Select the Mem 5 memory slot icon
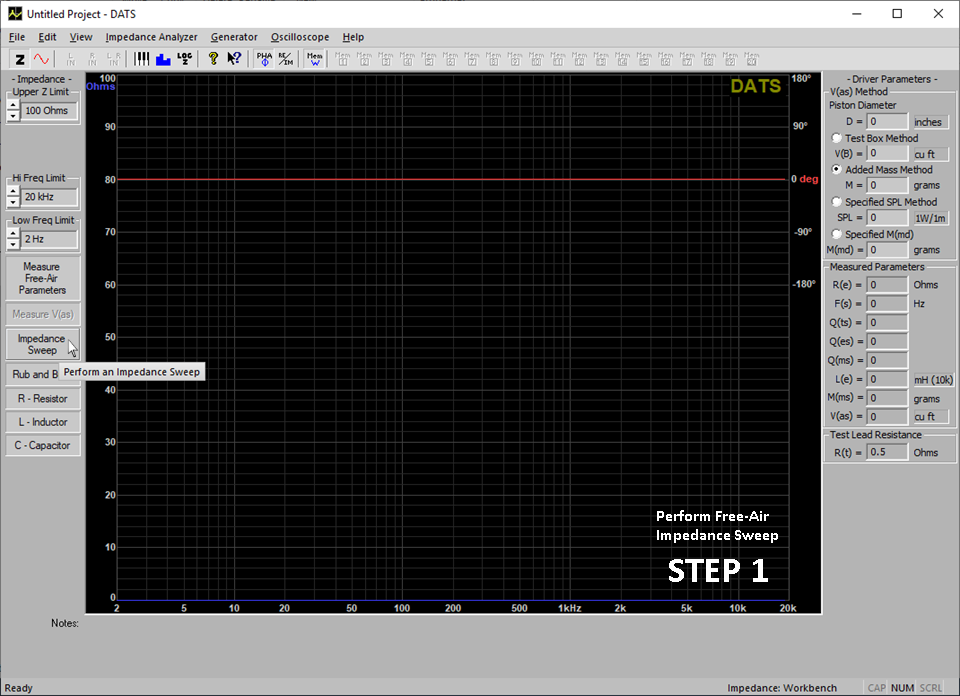The image size is (960, 696). tap(429, 59)
